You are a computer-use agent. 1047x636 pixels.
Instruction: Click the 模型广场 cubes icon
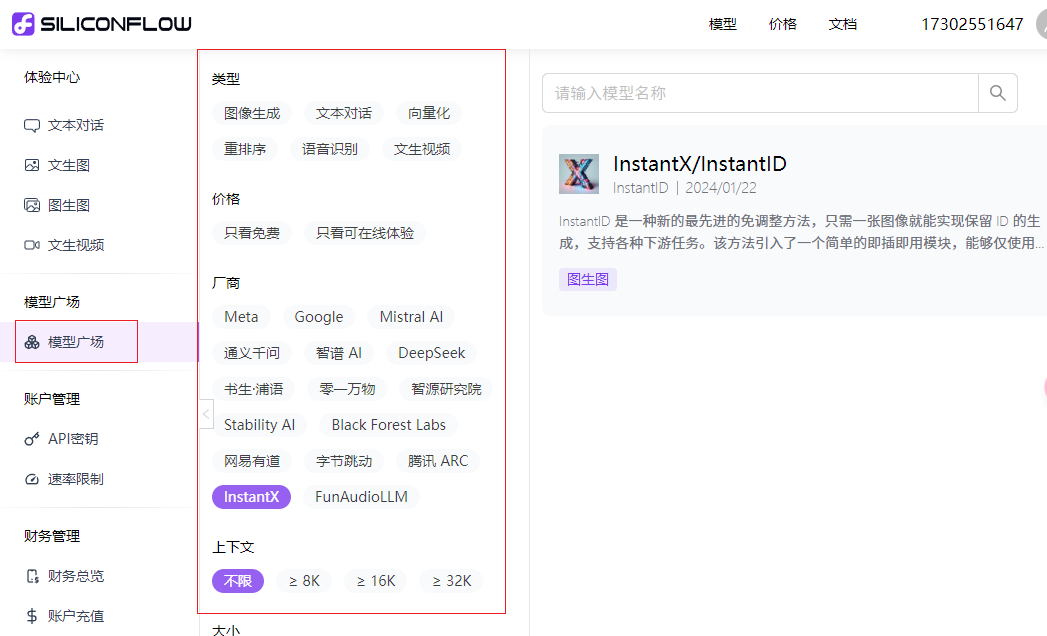[32, 342]
